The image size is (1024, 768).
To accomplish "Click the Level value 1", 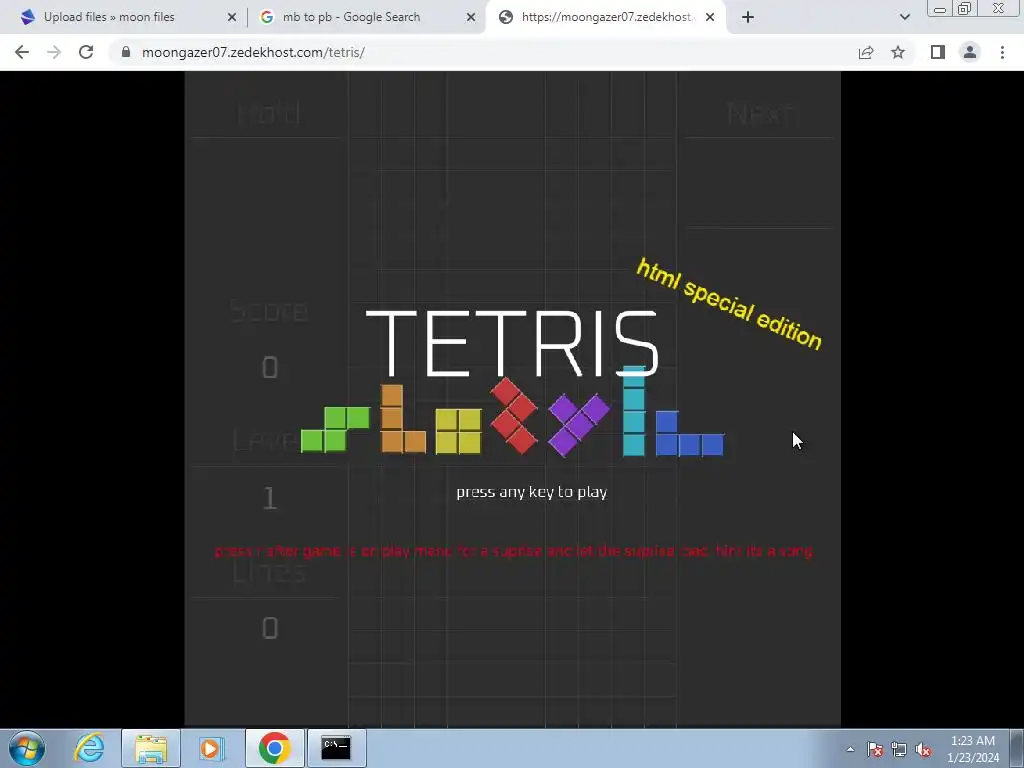I will point(270,498).
